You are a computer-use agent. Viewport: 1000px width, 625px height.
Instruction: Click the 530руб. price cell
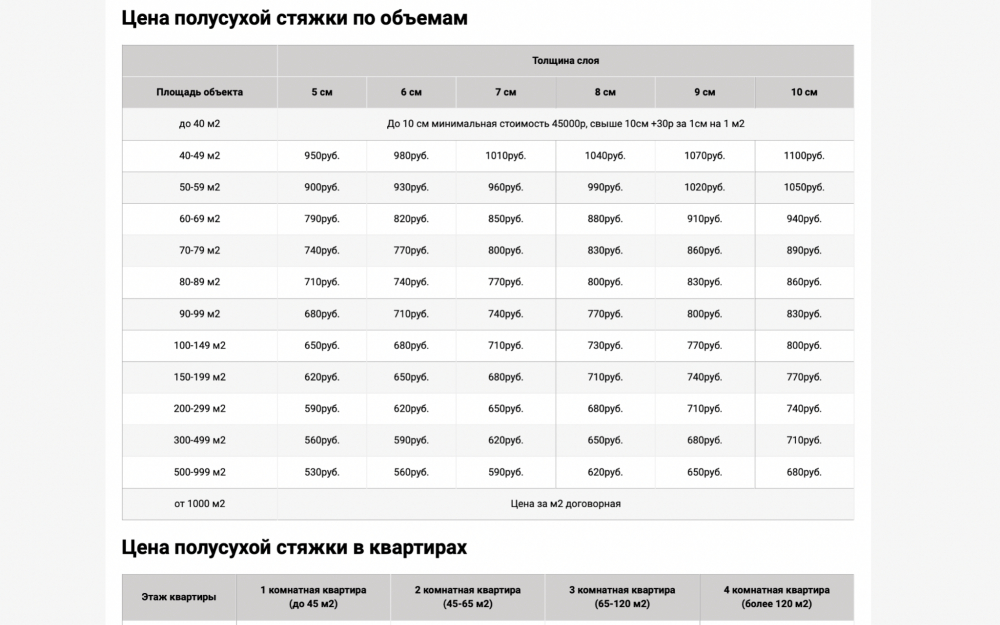(x=322, y=472)
